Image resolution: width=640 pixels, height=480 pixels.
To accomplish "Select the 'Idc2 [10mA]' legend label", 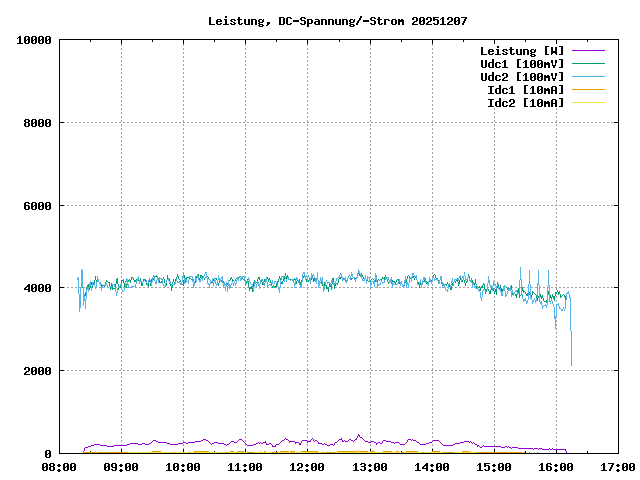I will 525,102.
